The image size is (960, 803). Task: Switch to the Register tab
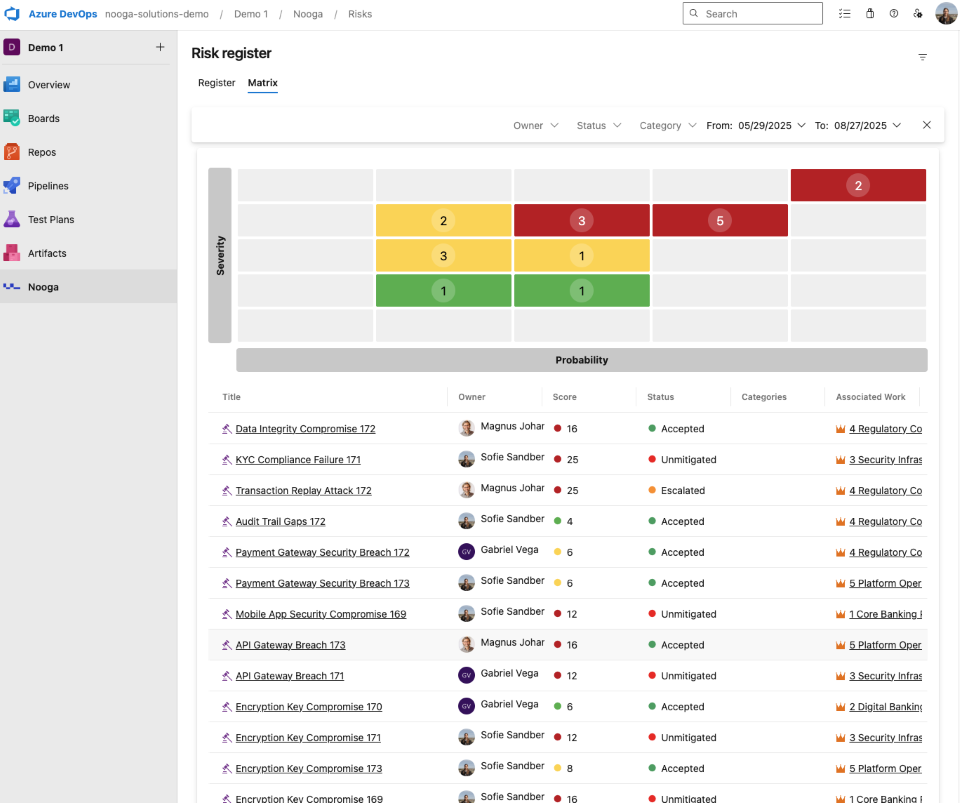[x=216, y=83]
